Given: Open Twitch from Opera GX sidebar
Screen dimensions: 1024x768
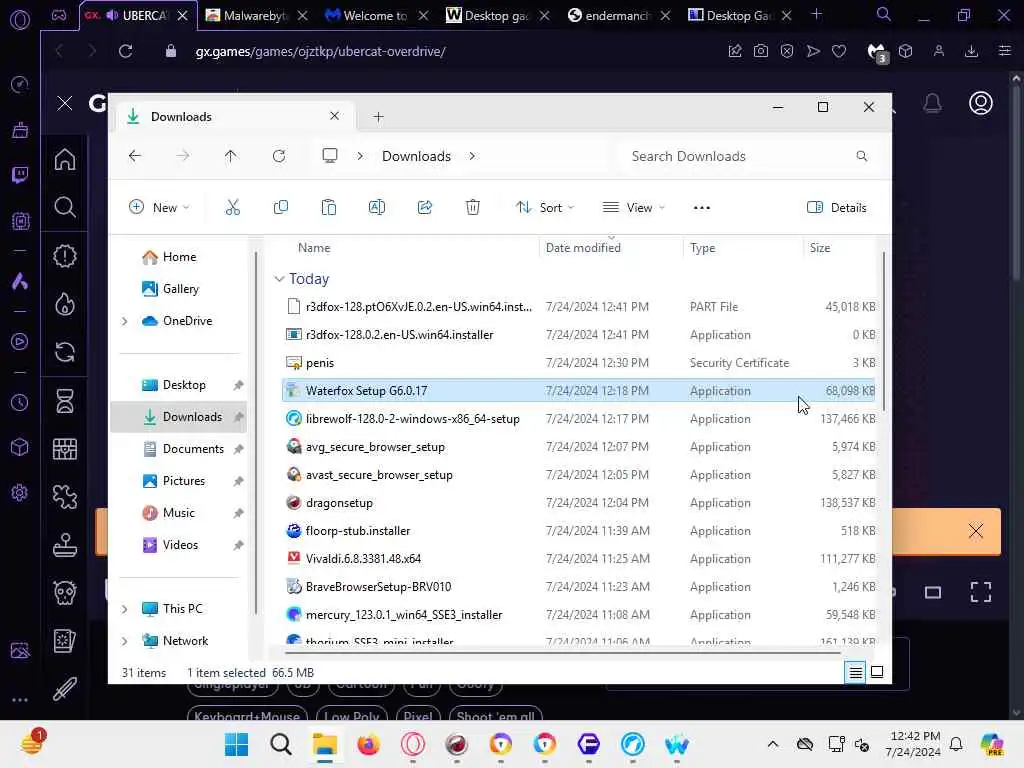Looking at the screenshot, I should (x=20, y=174).
